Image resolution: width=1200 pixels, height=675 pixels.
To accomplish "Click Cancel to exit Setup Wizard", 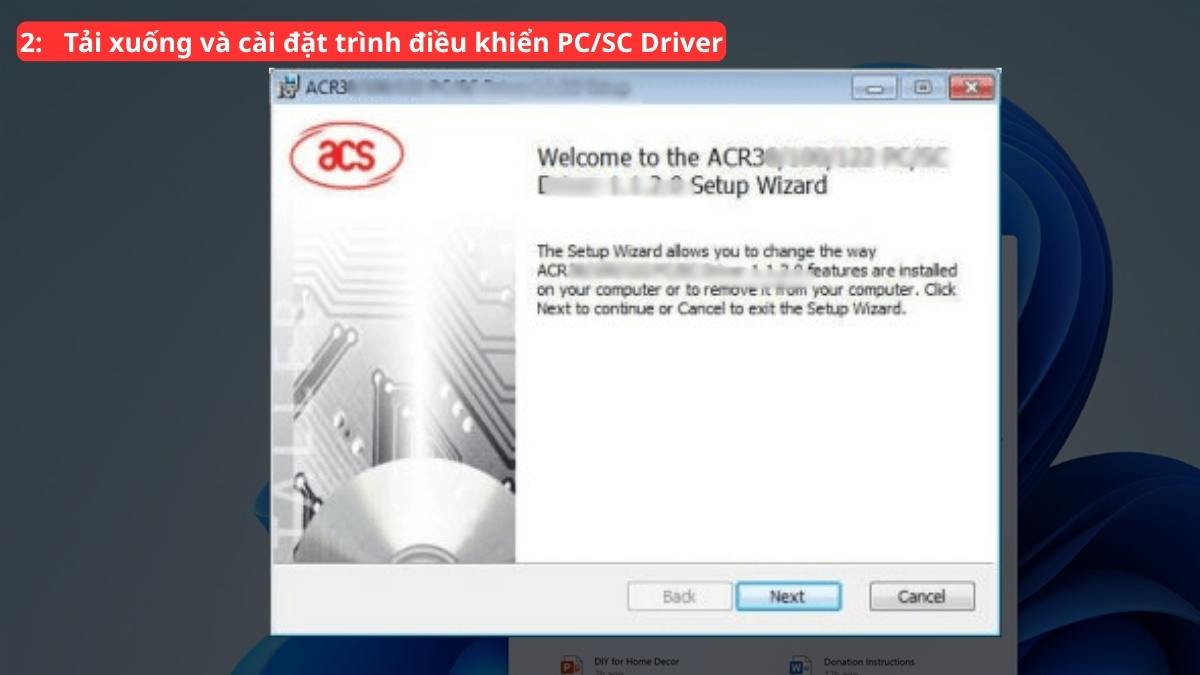I will click(x=921, y=597).
